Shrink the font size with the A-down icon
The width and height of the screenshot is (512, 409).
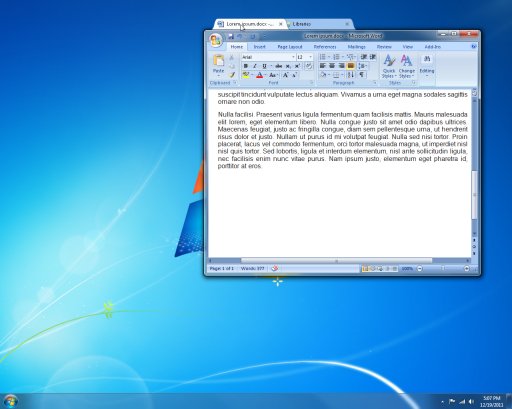coord(294,75)
